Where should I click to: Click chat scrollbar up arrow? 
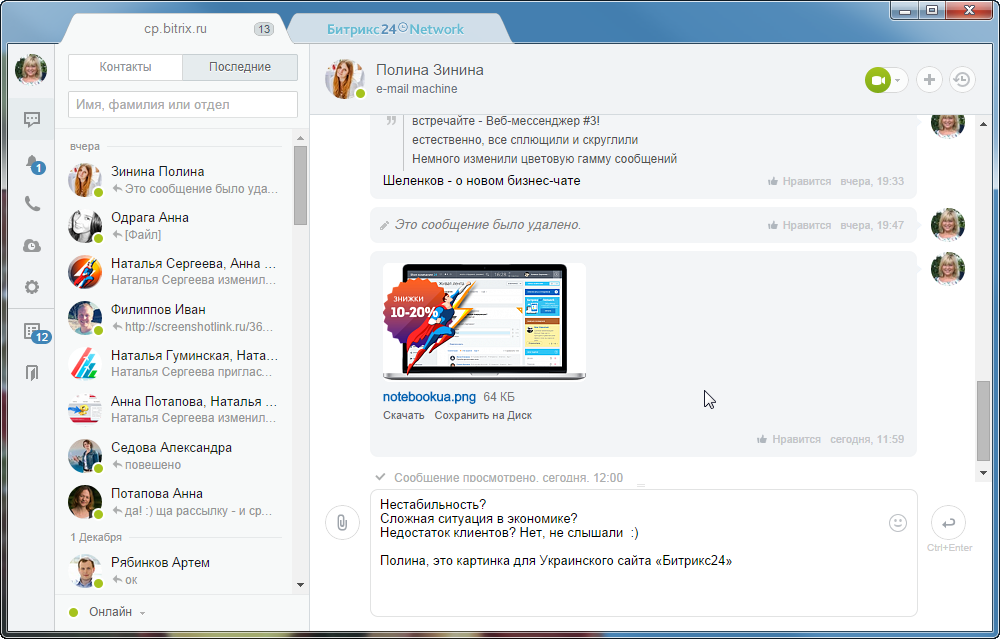pyautogui.click(x=983, y=124)
